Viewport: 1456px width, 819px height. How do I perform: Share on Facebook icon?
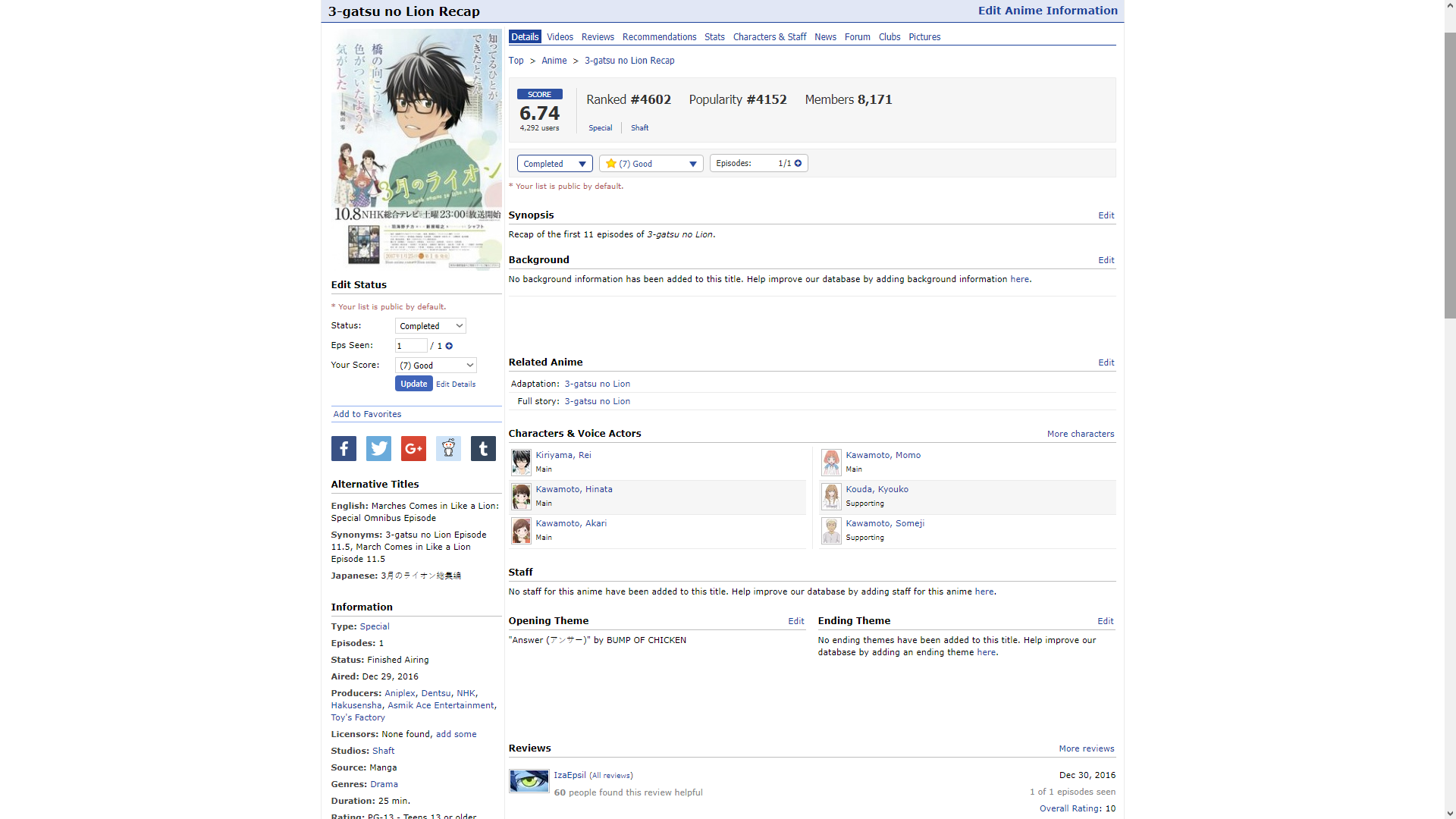tap(344, 449)
